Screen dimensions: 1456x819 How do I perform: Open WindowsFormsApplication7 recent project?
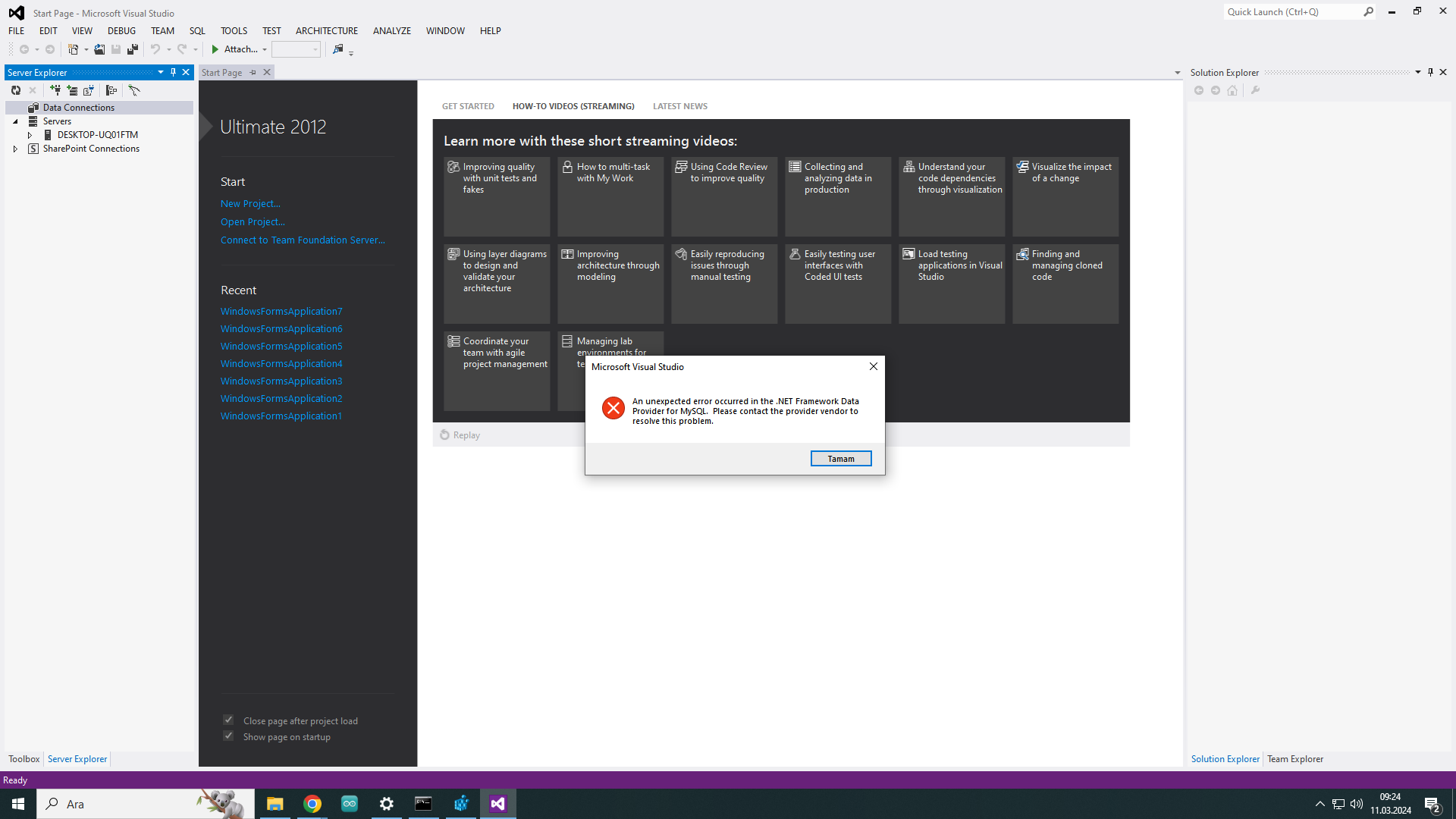coord(281,312)
